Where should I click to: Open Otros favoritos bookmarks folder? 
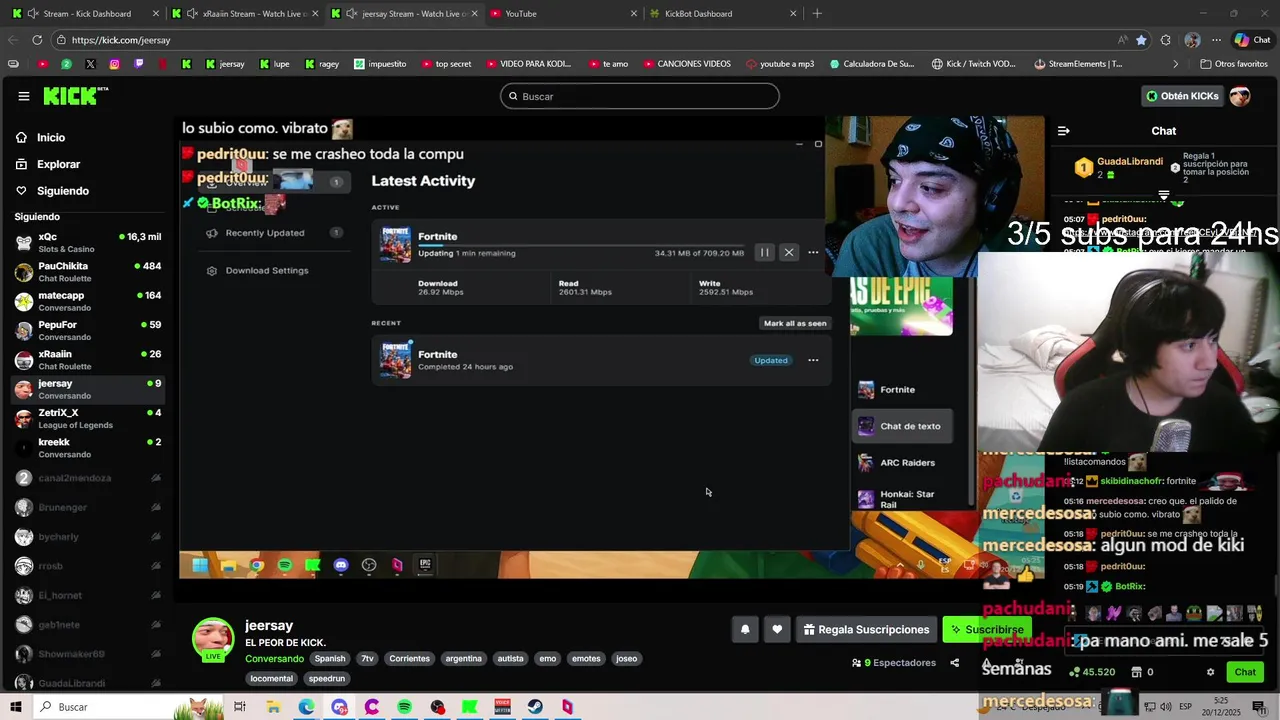pos(1232,64)
